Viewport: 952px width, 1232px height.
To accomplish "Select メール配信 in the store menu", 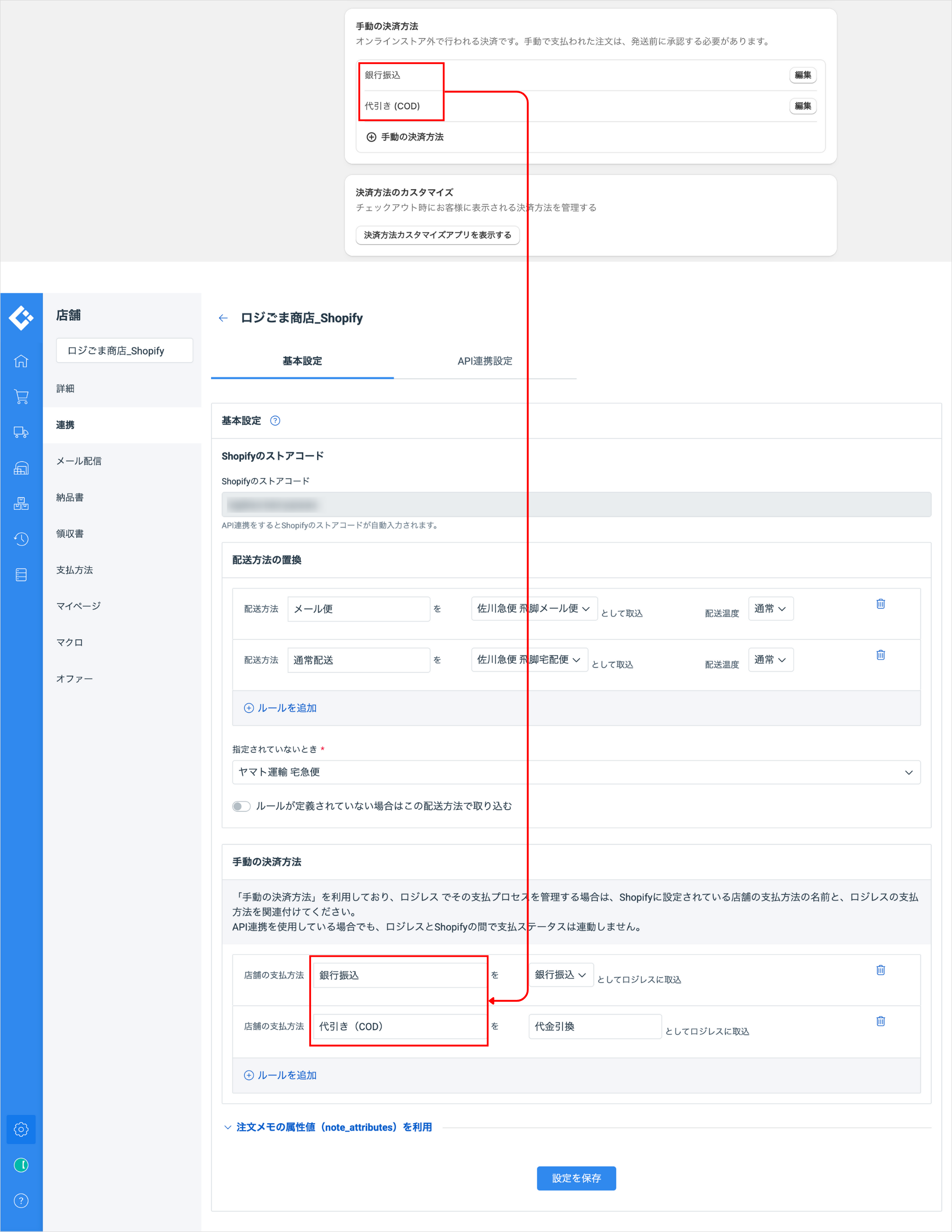I will click(79, 461).
